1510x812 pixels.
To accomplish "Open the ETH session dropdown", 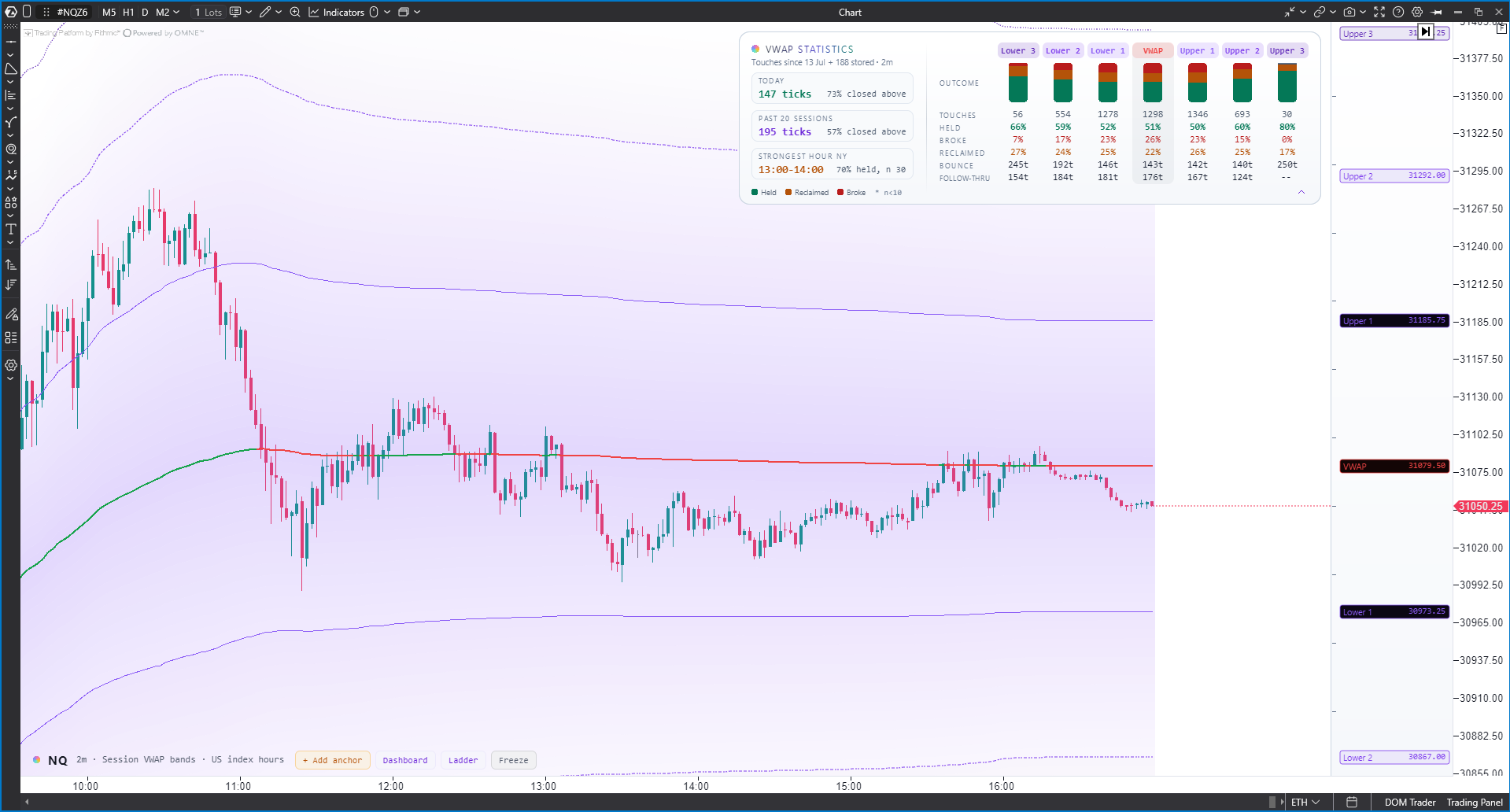I will 1305,803.
